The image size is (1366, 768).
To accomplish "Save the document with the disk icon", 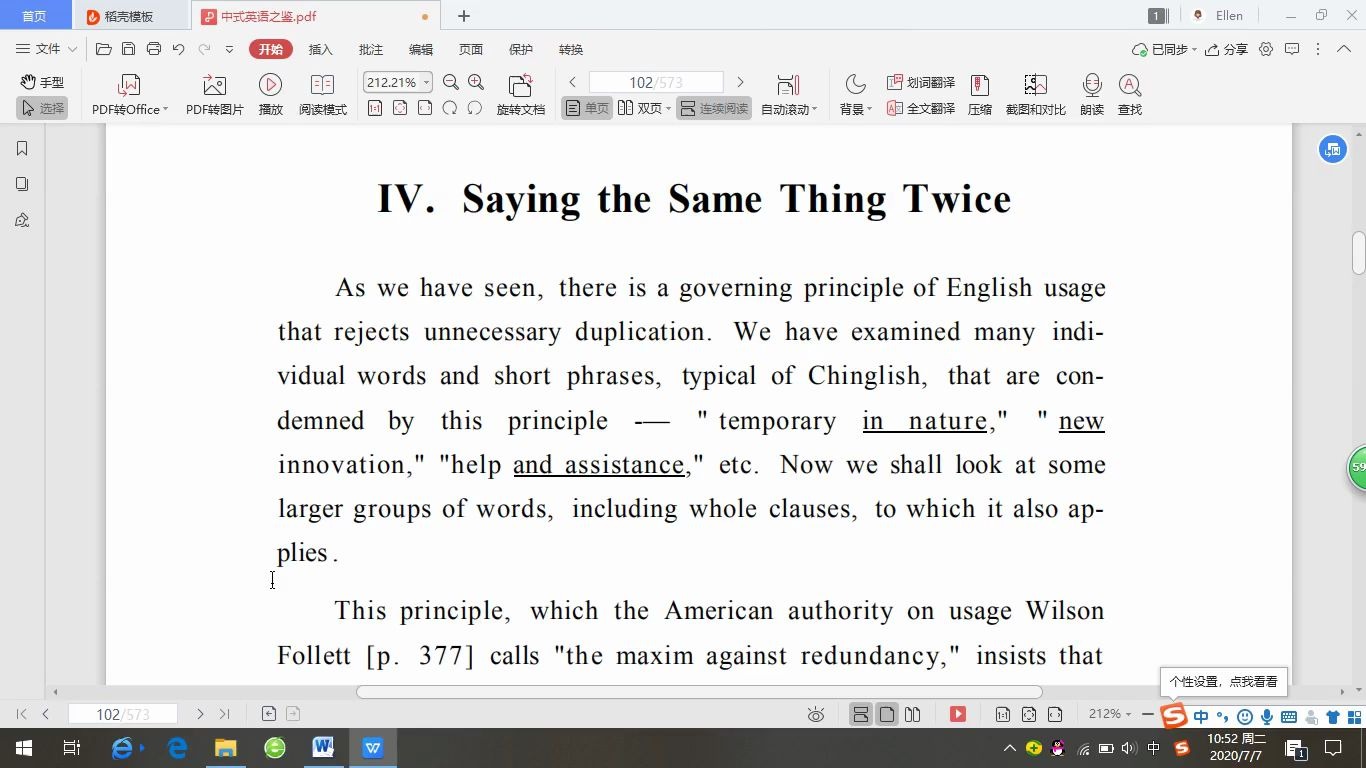I will coord(128,49).
